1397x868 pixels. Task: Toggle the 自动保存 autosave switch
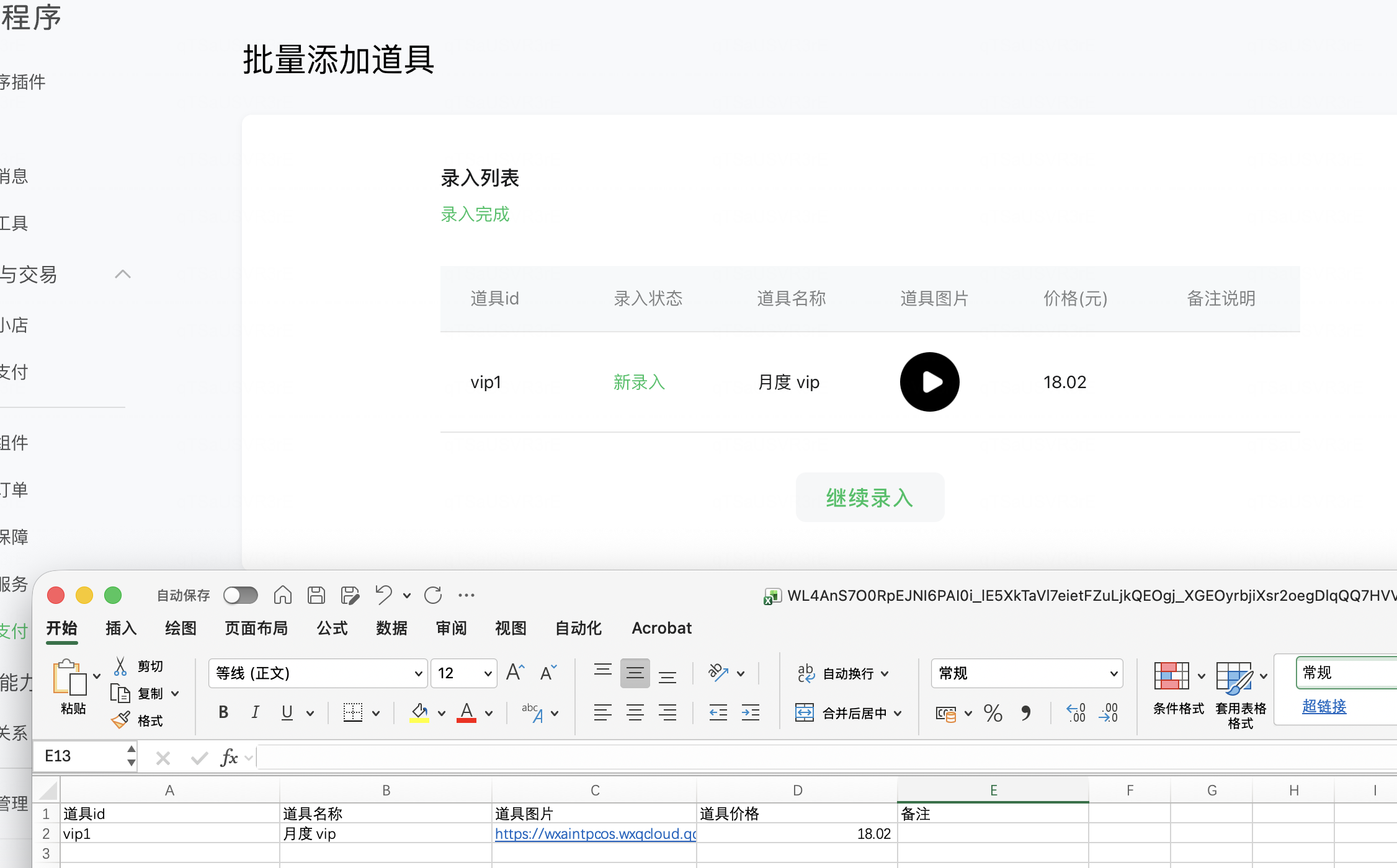click(241, 595)
